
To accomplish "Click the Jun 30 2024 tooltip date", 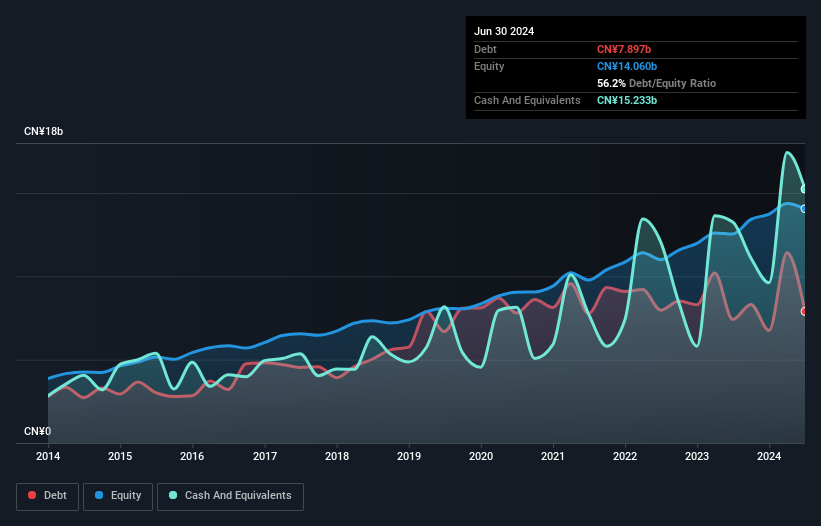I will click(504, 31).
